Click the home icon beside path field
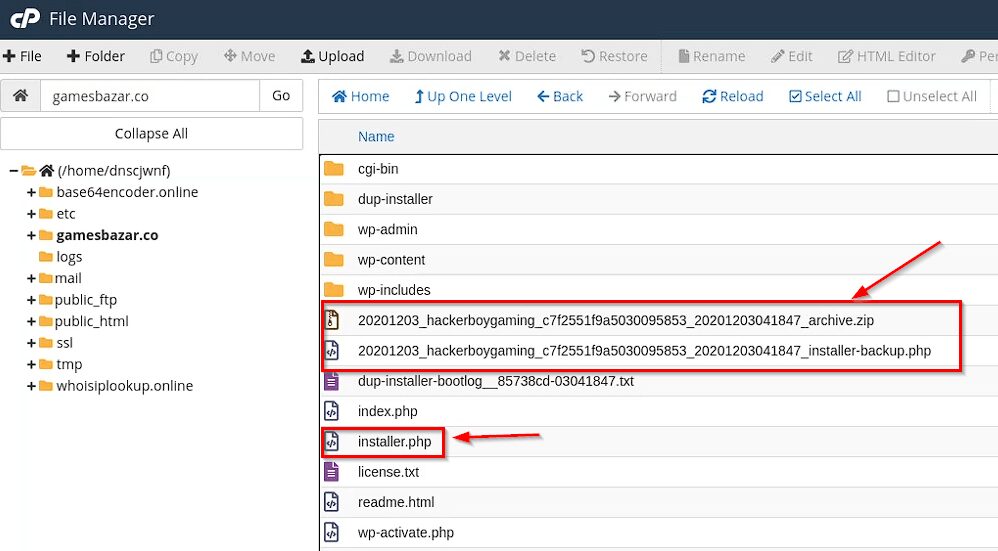Image resolution: width=998 pixels, height=551 pixels. point(20,95)
